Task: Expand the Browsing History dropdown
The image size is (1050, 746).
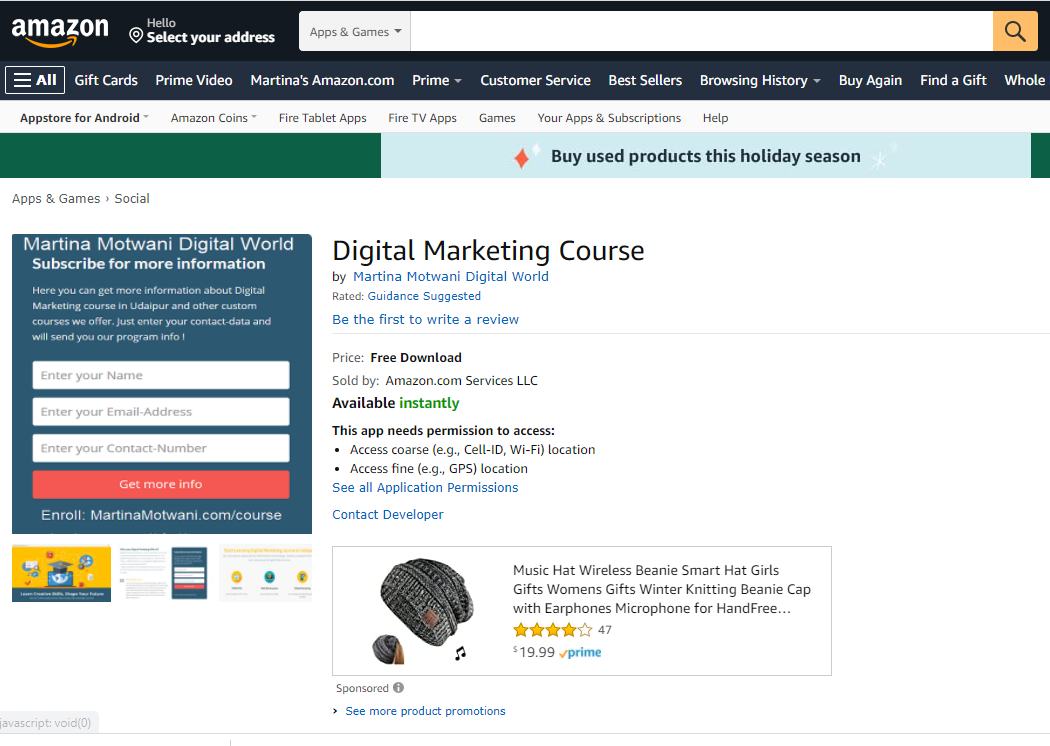Action: click(759, 79)
